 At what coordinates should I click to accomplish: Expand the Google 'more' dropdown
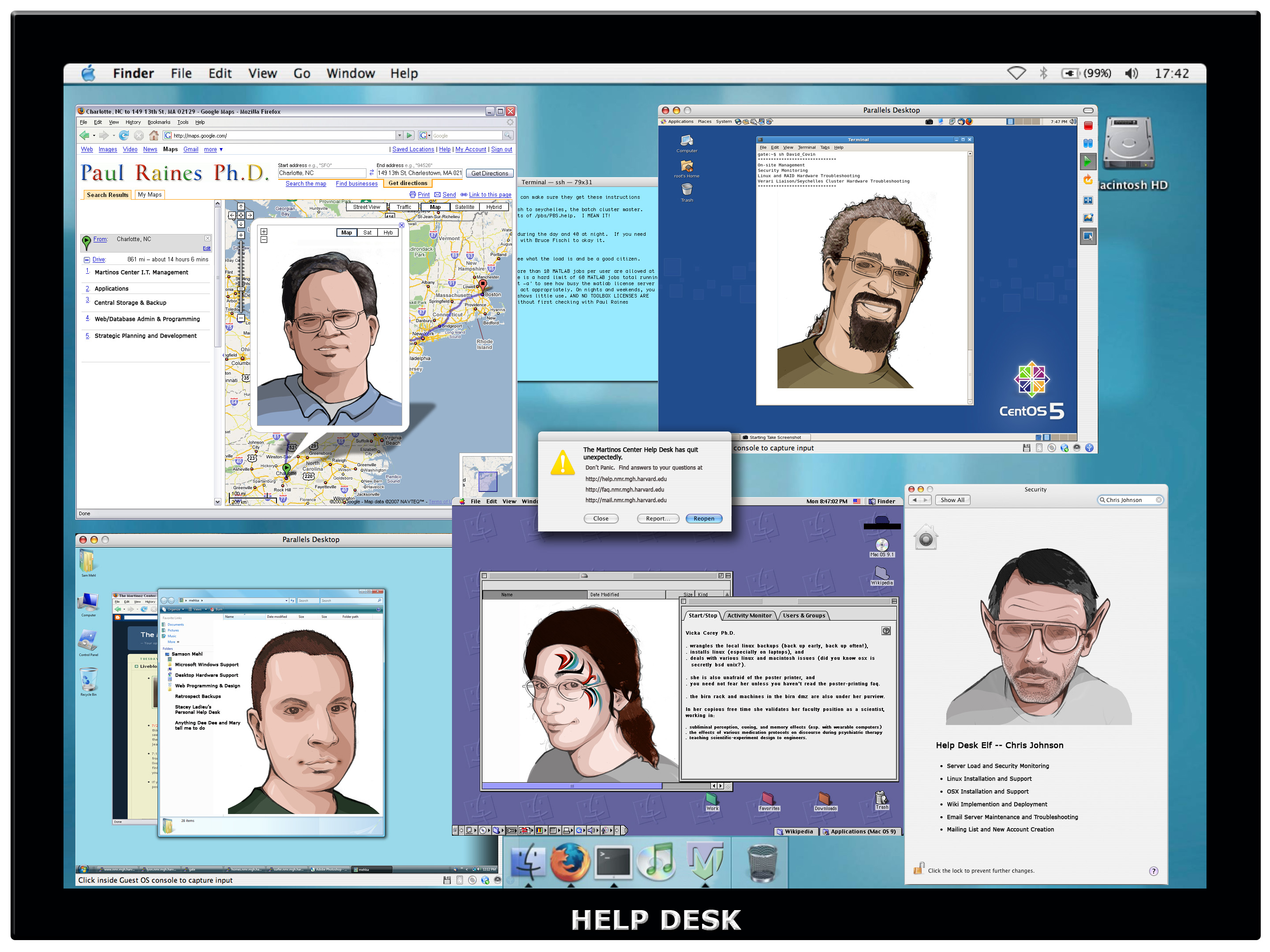213,150
